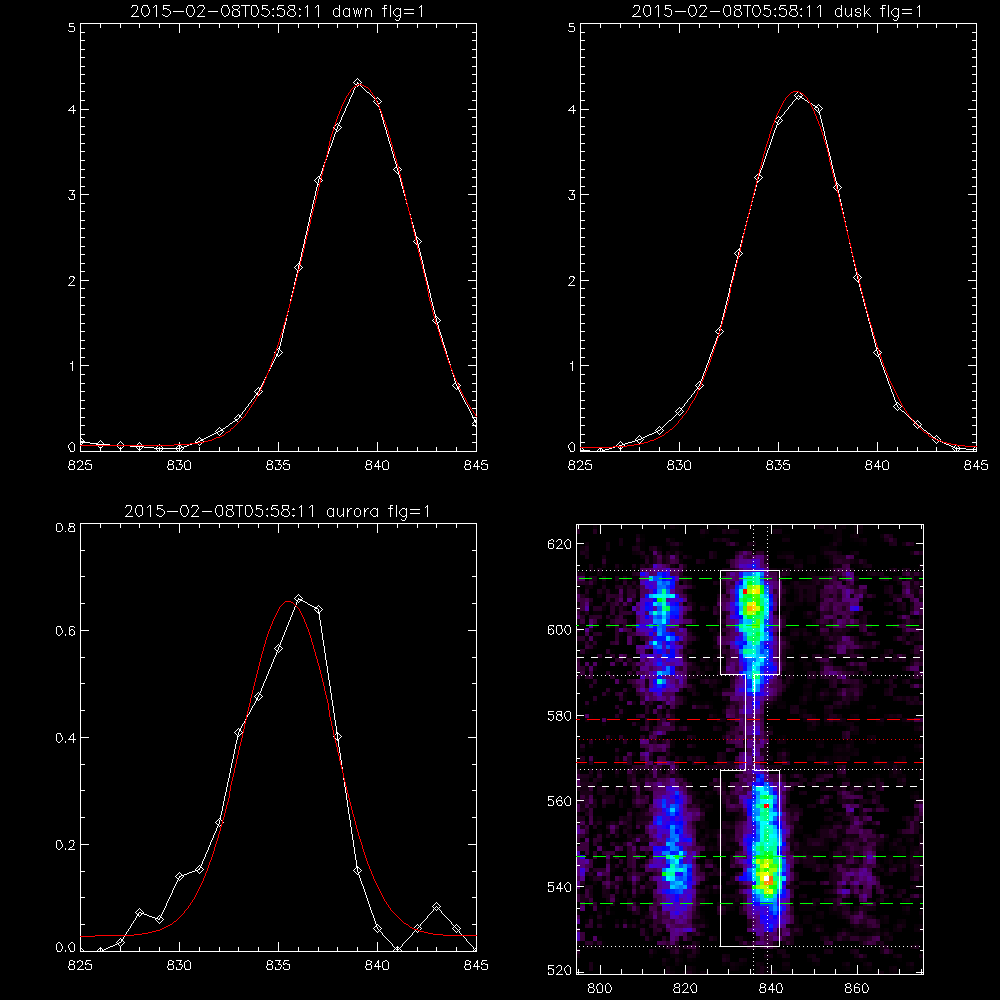Select x-axis label 860 on spectral image
Viewport: 1000px width, 1000px height.
(x=857, y=989)
